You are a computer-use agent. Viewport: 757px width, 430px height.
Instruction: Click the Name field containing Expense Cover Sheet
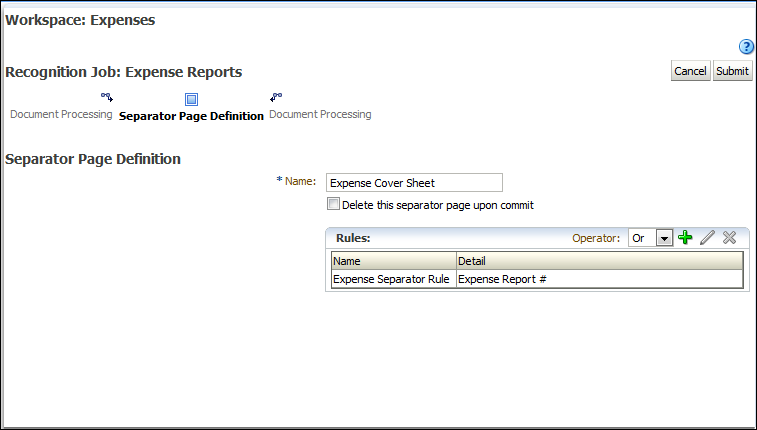414,183
